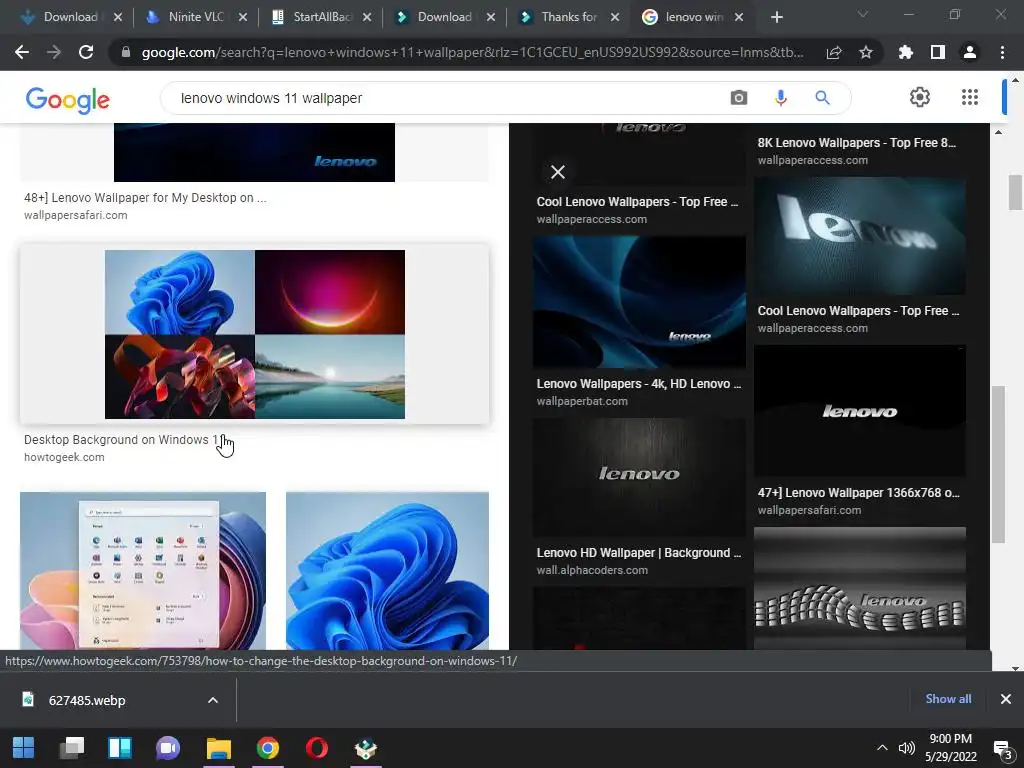1024x768 pixels.
Task: Open the Windows 11 Start menu screenshot thumbnail
Action: pyautogui.click(x=143, y=570)
